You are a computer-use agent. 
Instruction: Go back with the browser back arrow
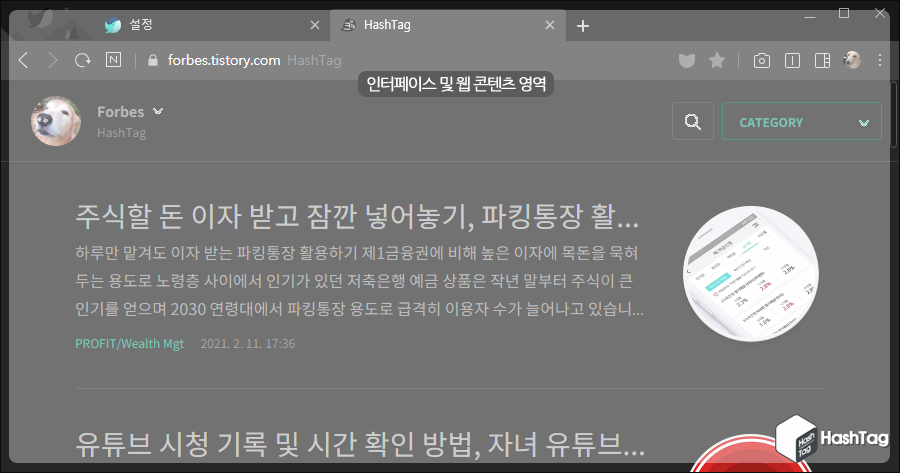coord(24,60)
